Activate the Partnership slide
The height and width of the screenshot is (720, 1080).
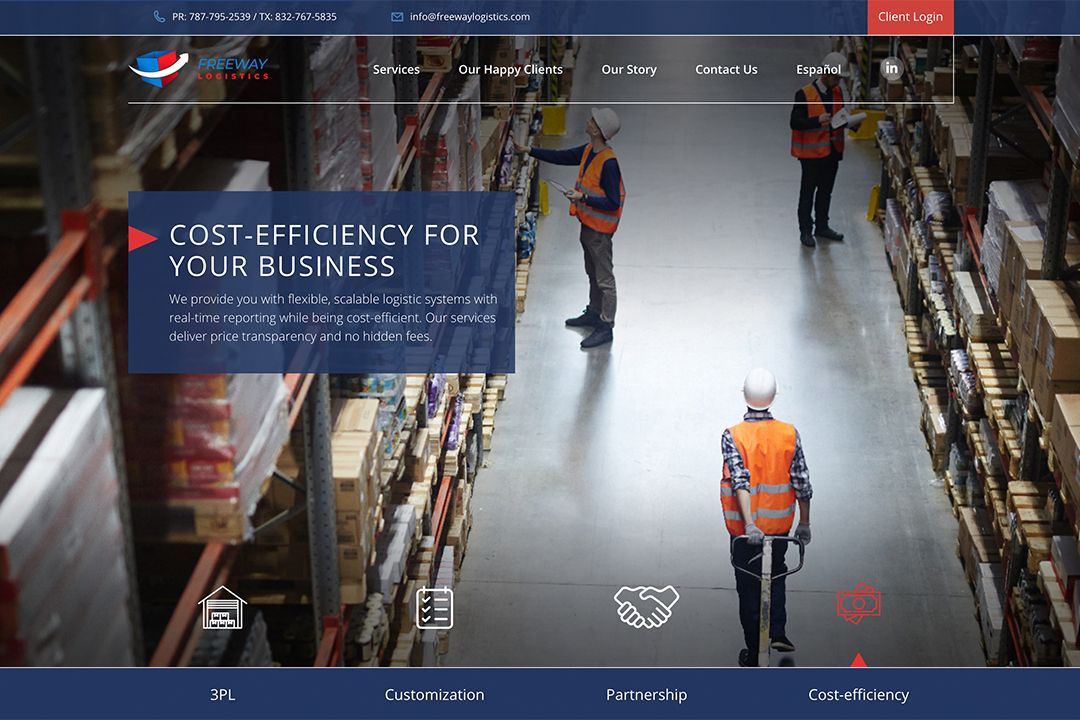(646, 694)
